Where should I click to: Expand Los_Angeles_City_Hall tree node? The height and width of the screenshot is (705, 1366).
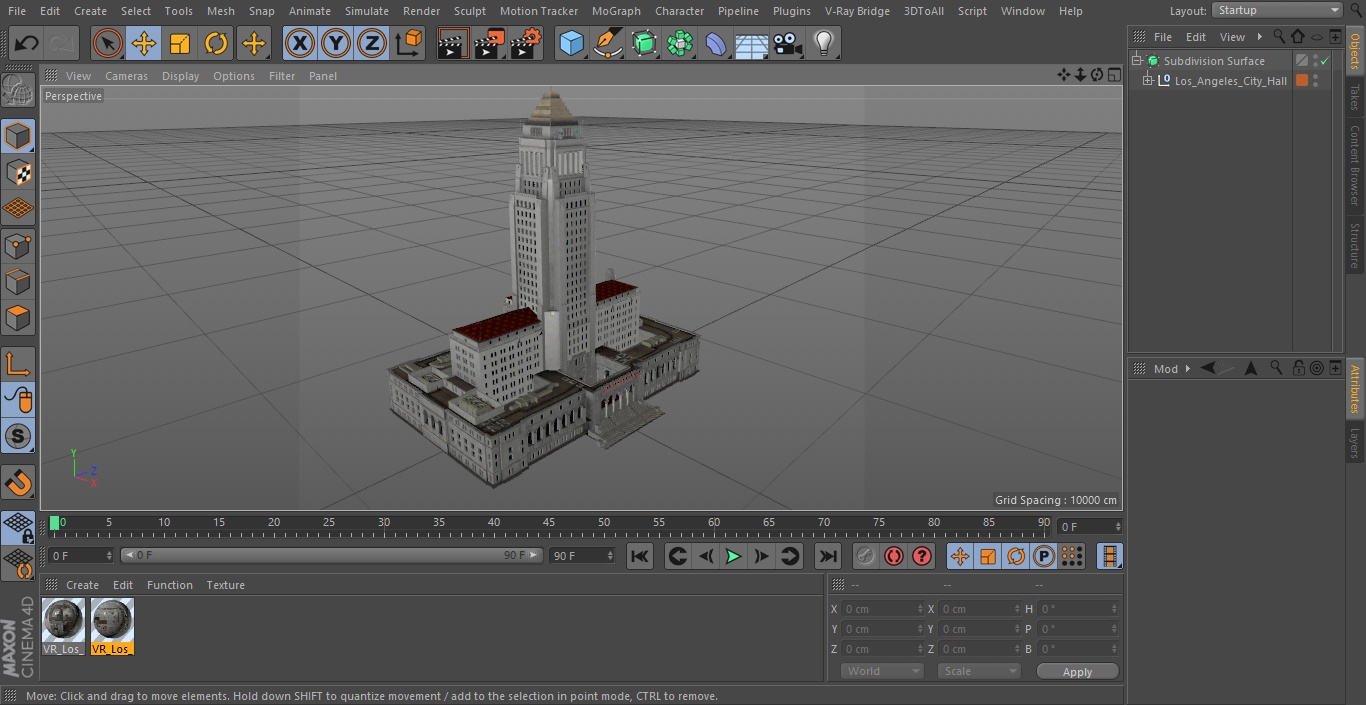[1148, 81]
